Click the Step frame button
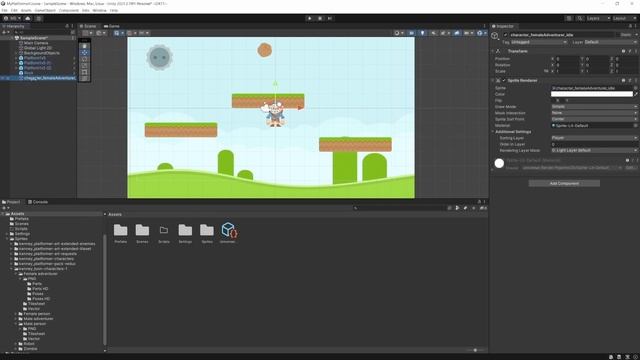Screen dimensions: 640x360 click(330, 18)
